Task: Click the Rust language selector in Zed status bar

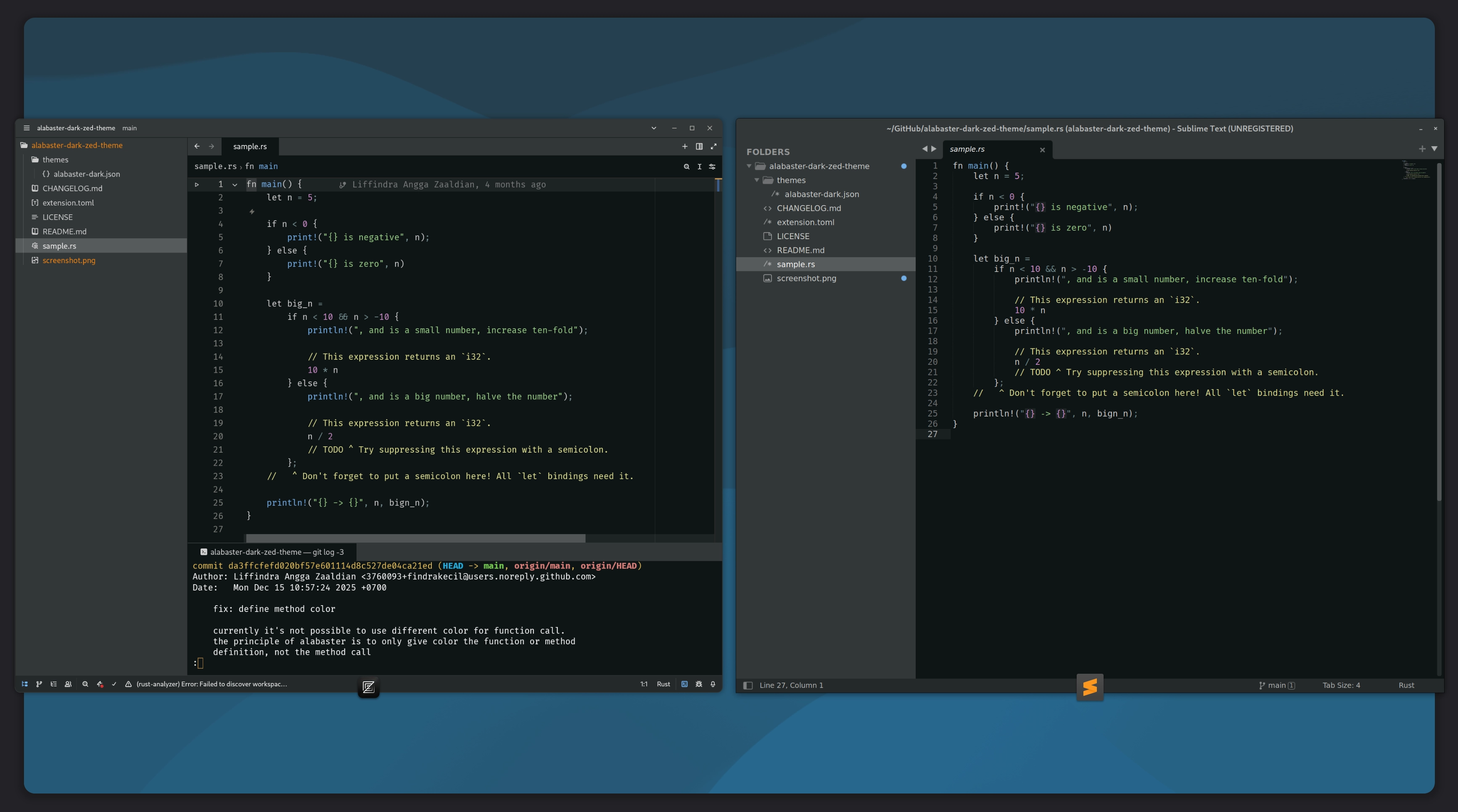Action: [663, 684]
